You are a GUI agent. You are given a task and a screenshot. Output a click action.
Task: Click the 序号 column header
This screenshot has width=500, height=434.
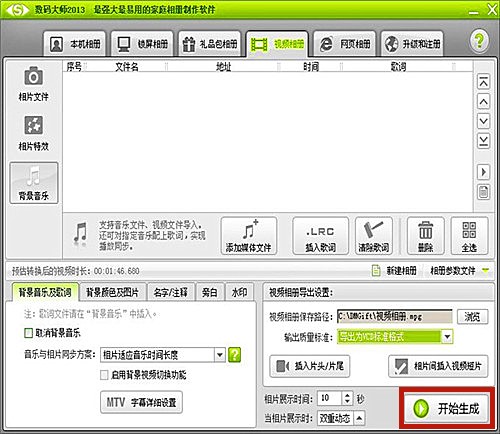click(74, 67)
